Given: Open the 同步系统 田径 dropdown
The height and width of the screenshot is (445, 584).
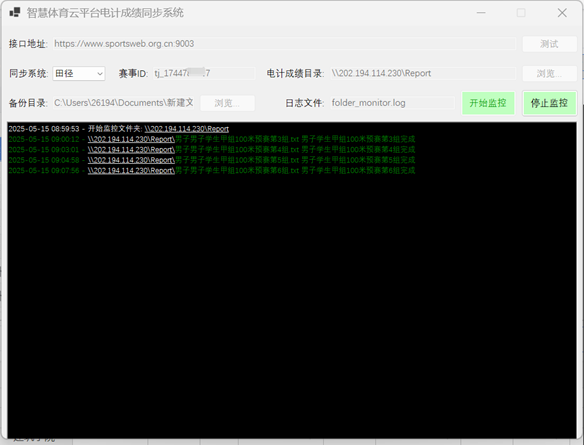Looking at the screenshot, I should click(79, 73).
